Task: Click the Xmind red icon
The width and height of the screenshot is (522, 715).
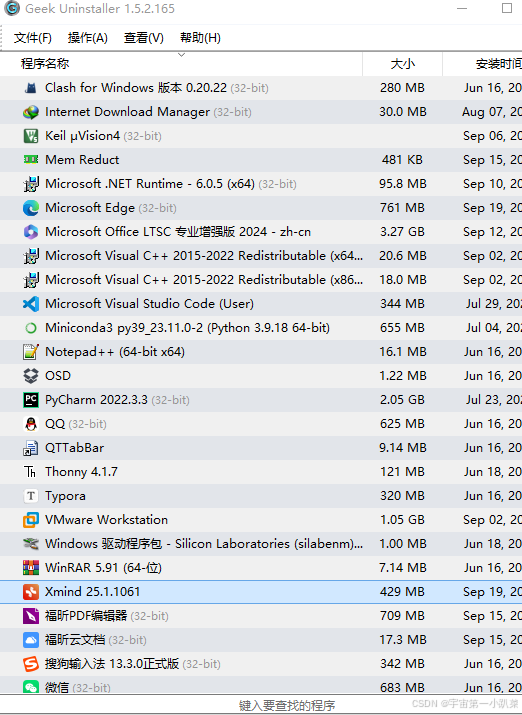Action: pyautogui.click(x=31, y=592)
